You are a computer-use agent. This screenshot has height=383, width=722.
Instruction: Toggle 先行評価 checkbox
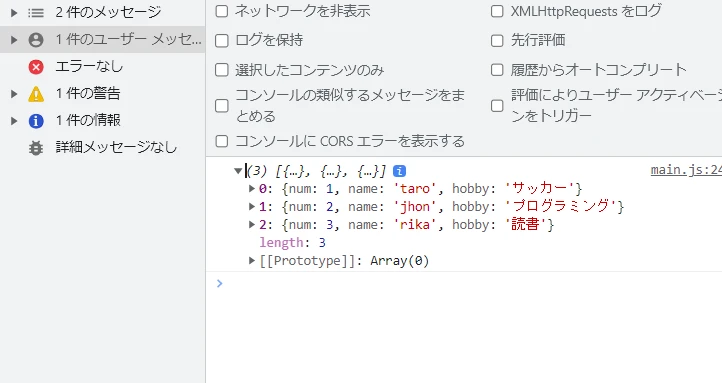tap(497, 41)
